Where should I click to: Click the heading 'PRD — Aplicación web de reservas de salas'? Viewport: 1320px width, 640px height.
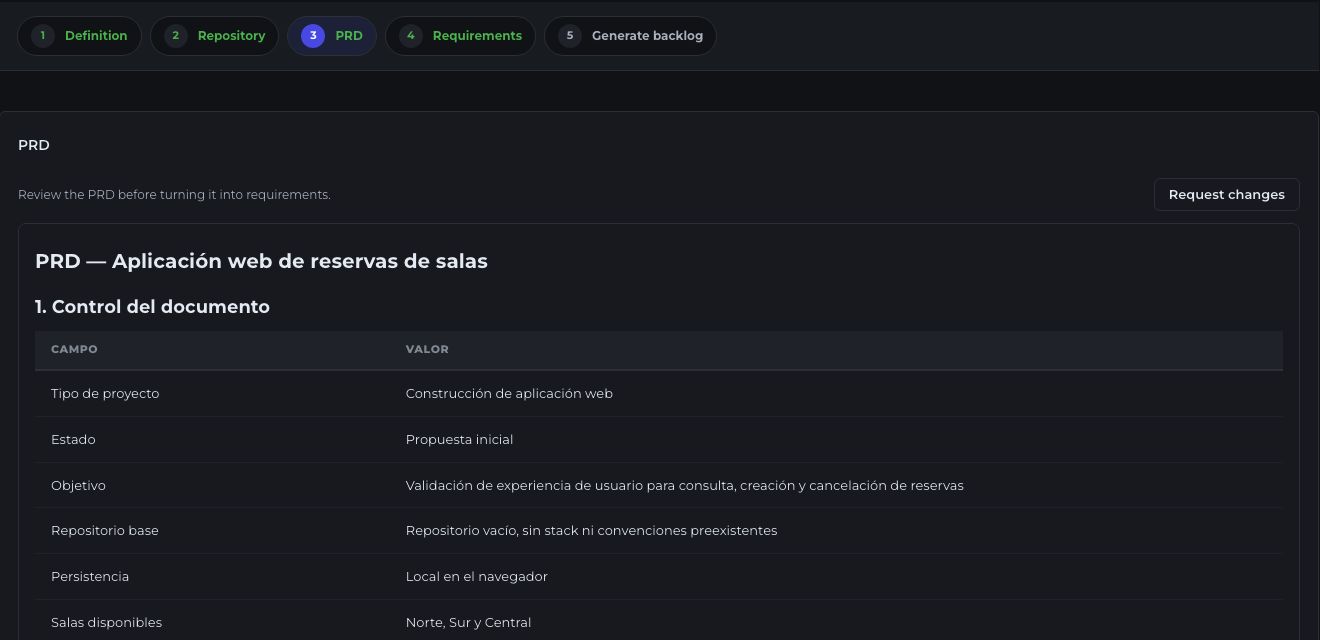coord(261,261)
